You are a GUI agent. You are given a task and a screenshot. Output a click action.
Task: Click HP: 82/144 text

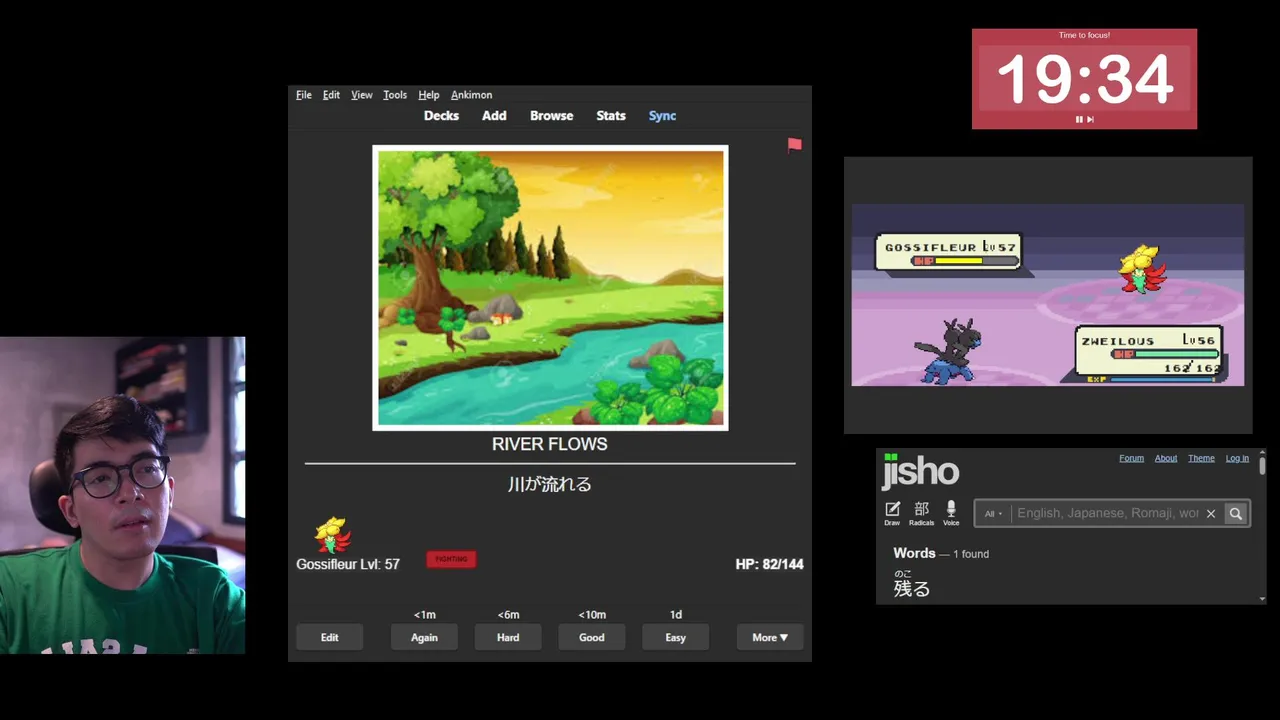tap(769, 564)
